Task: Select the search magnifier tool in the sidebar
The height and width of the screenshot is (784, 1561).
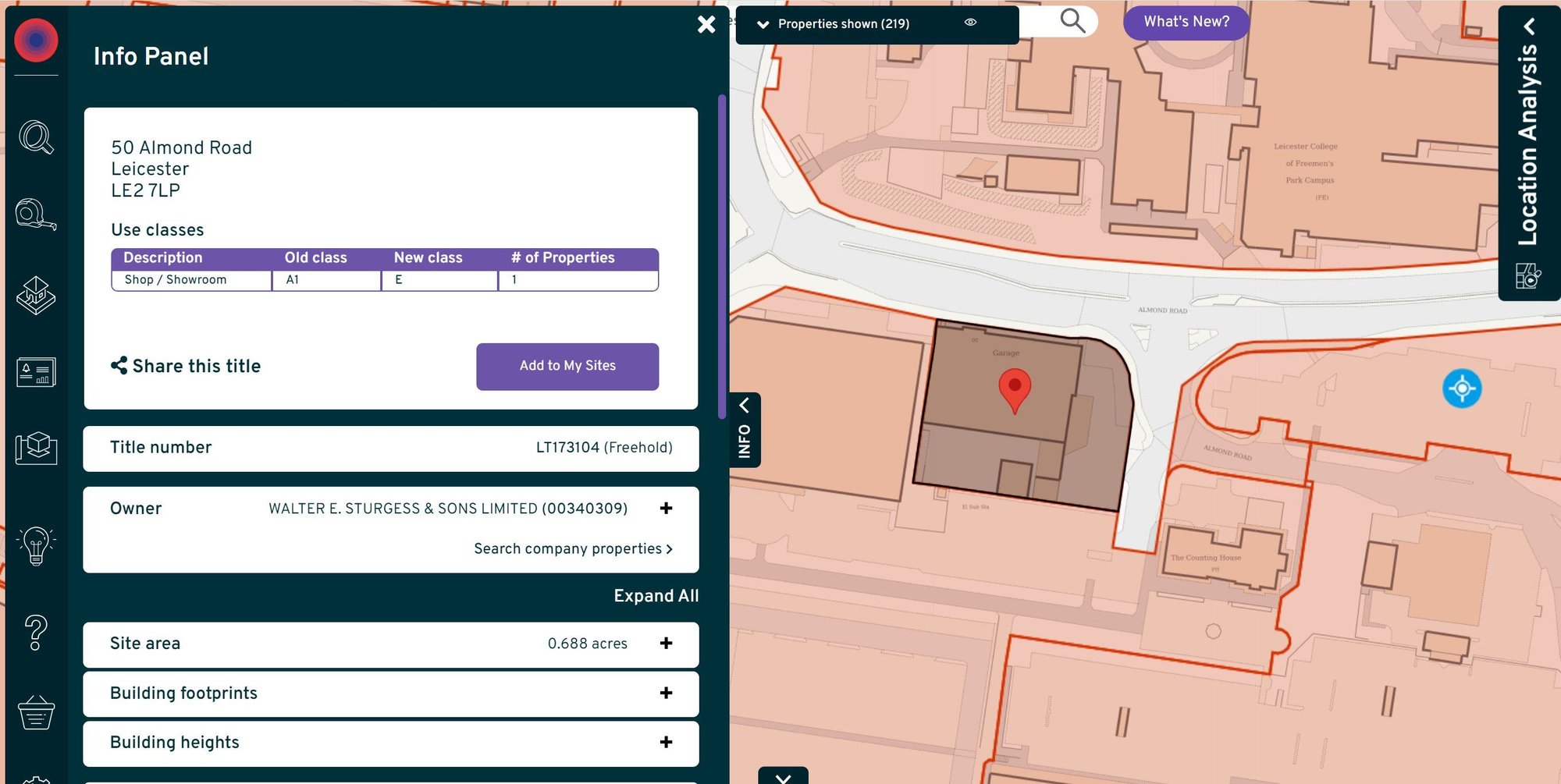Action: pyautogui.click(x=36, y=137)
